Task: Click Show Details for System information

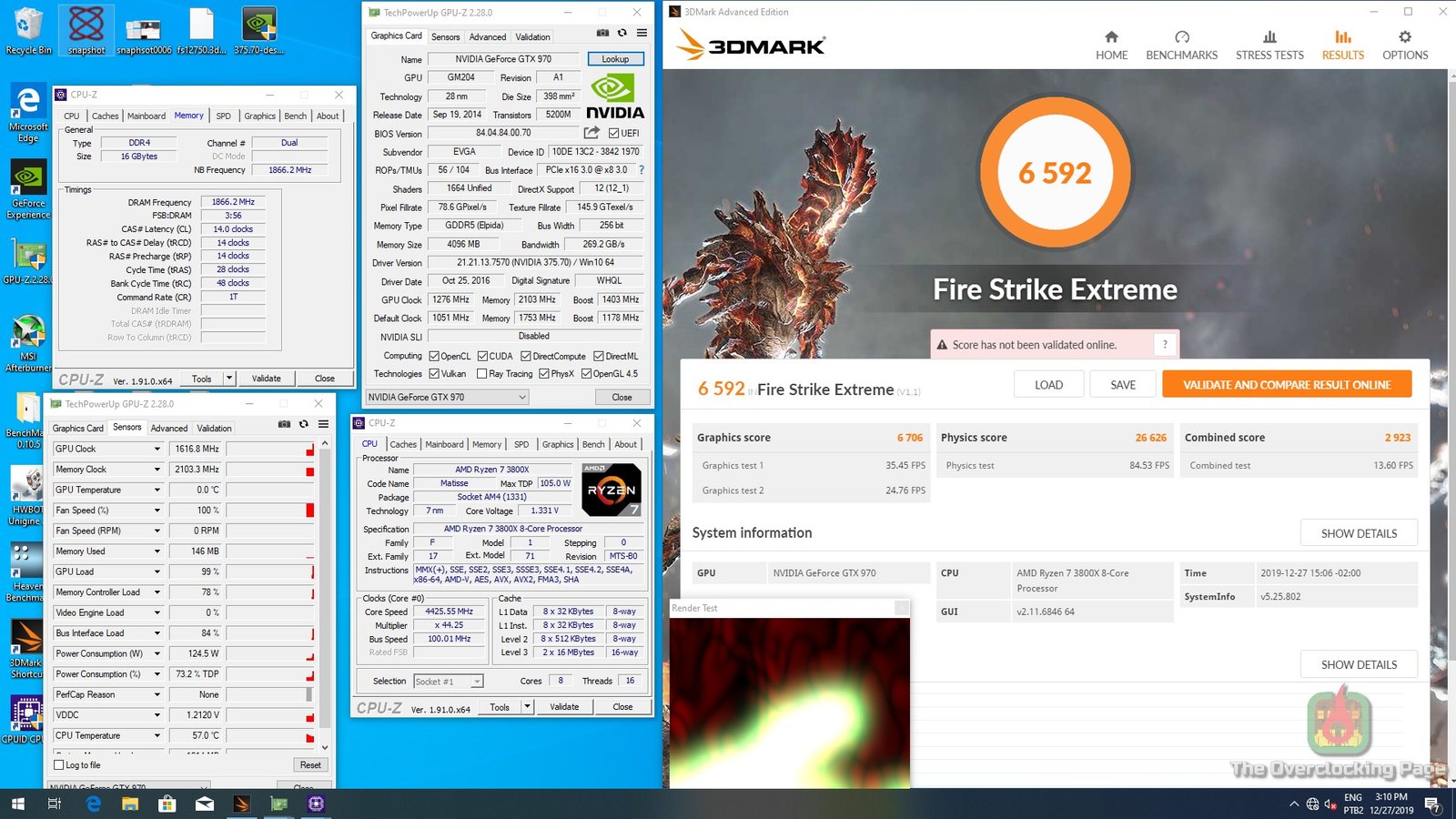Action: [1359, 533]
